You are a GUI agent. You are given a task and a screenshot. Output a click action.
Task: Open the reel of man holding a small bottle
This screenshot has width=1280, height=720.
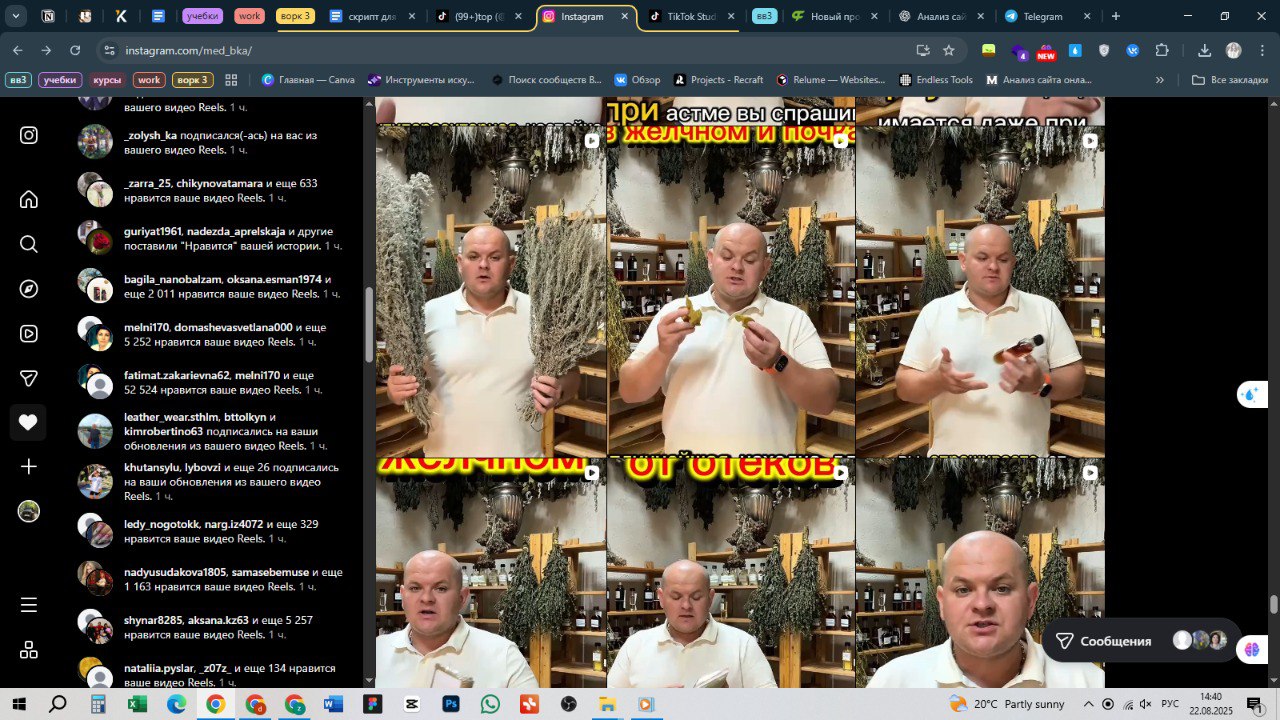point(980,290)
